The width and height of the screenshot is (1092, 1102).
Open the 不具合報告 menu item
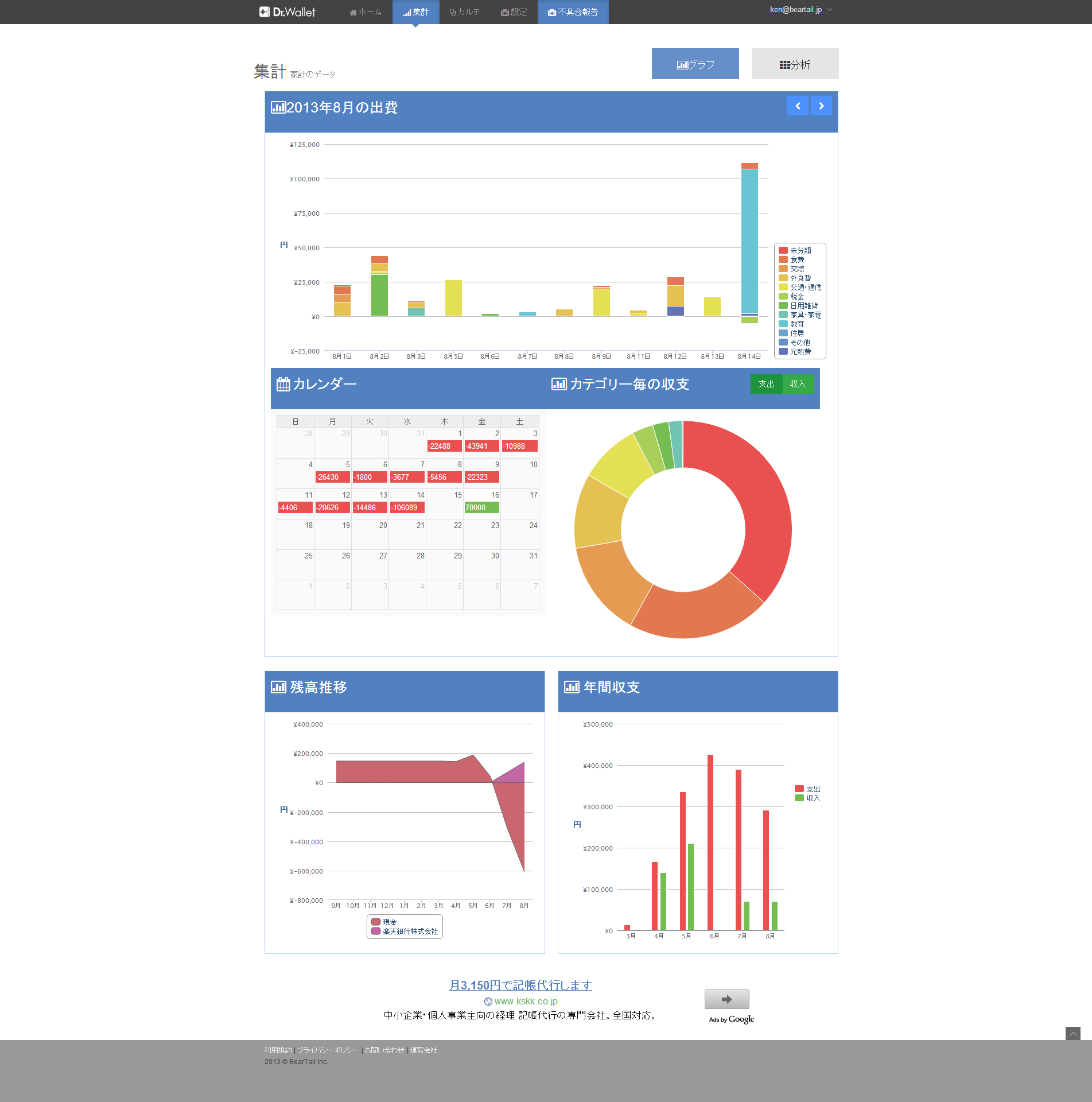point(573,12)
